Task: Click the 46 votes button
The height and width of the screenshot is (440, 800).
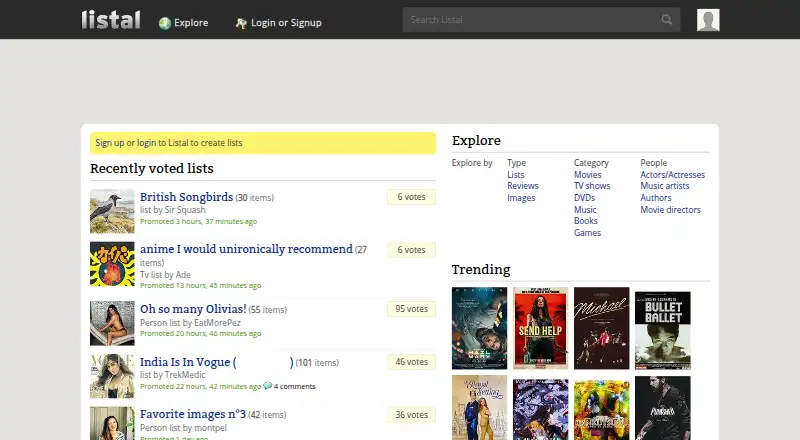Action: tap(411, 362)
